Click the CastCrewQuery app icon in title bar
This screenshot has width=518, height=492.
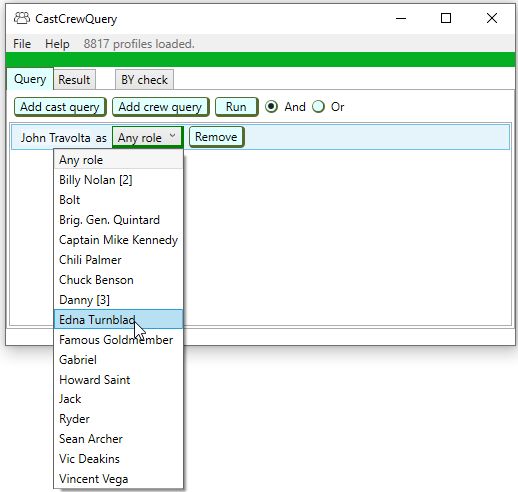point(22,18)
